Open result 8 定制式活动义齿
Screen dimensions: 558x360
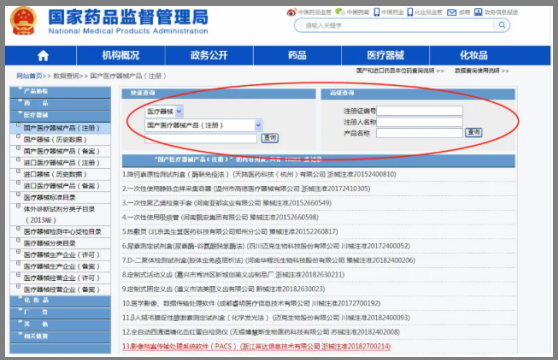click(233, 275)
